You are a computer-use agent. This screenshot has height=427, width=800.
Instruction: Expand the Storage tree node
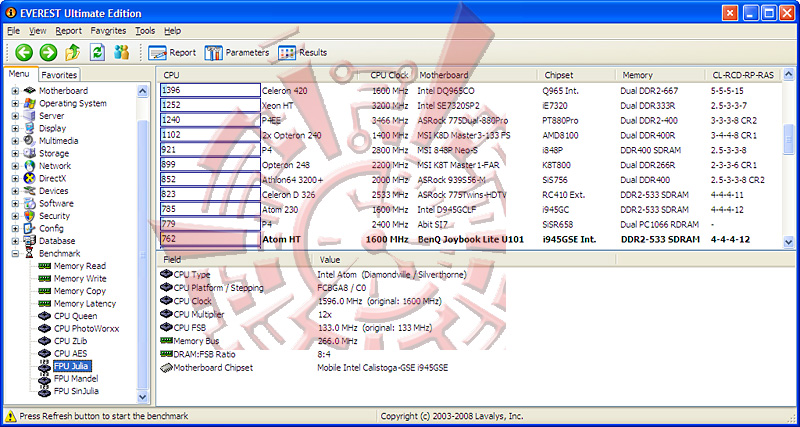[x=15, y=154]
